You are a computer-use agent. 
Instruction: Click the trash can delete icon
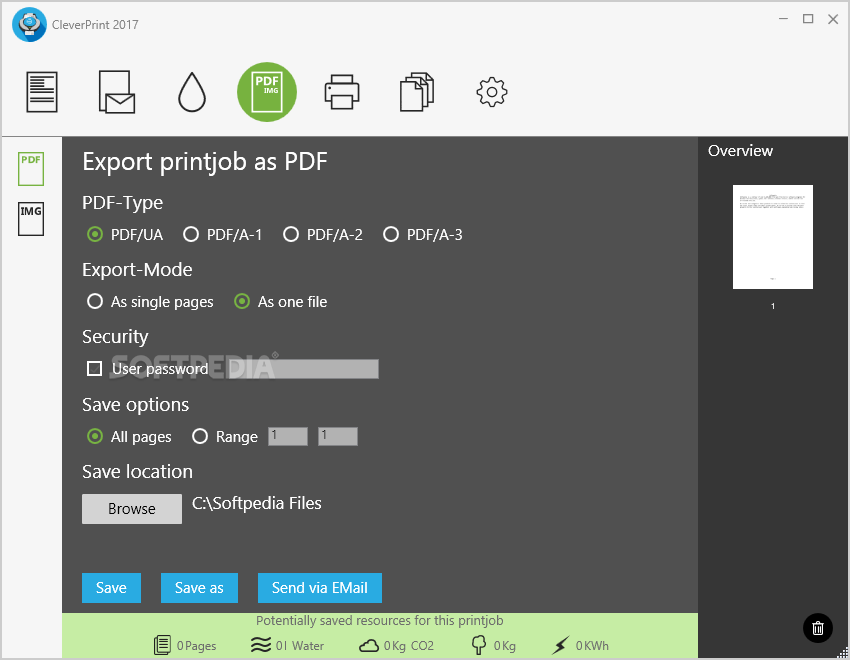(x=817, y=628)
